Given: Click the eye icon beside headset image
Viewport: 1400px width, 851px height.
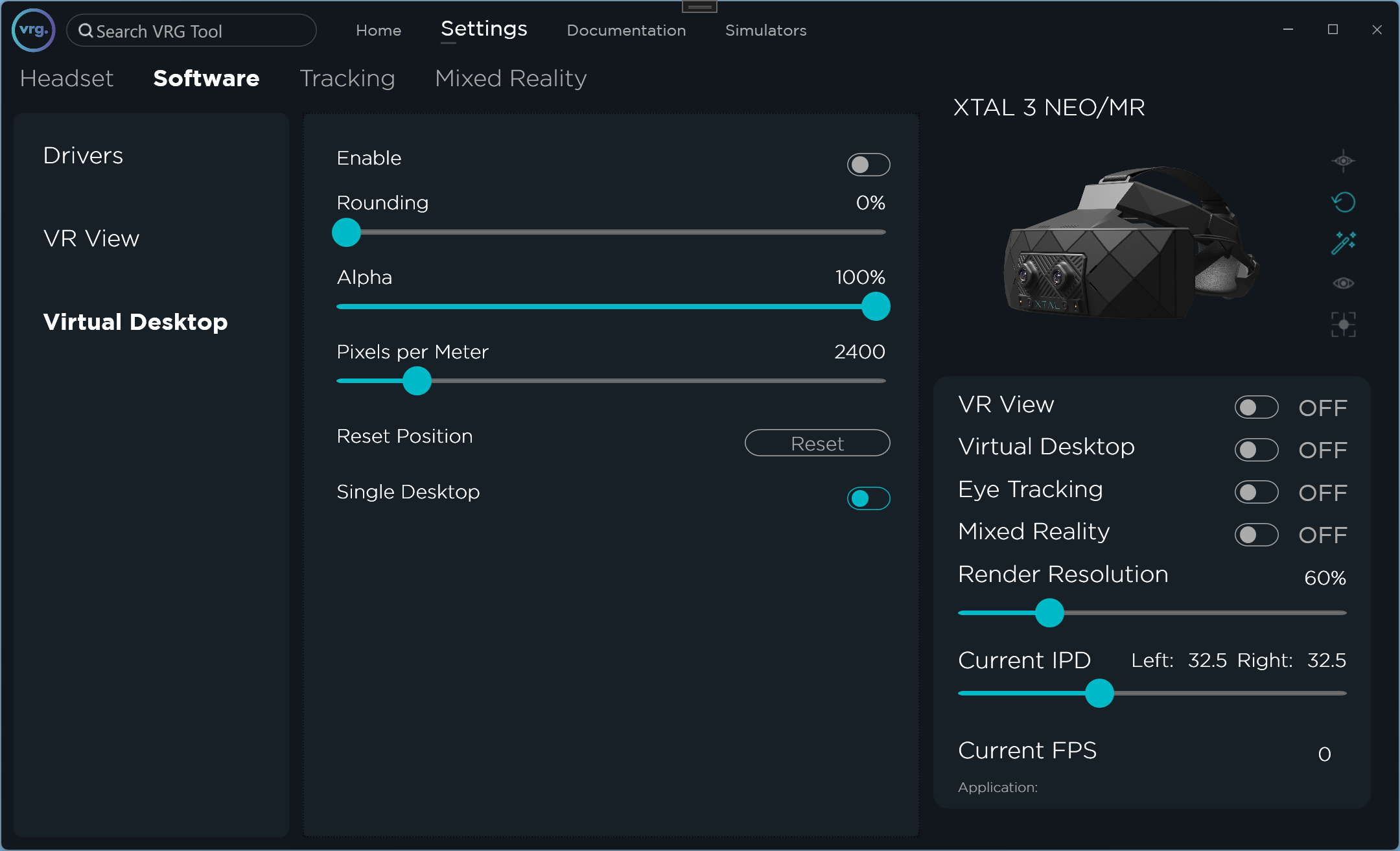Looking at the screenshot, I should tap(1343, 283).
